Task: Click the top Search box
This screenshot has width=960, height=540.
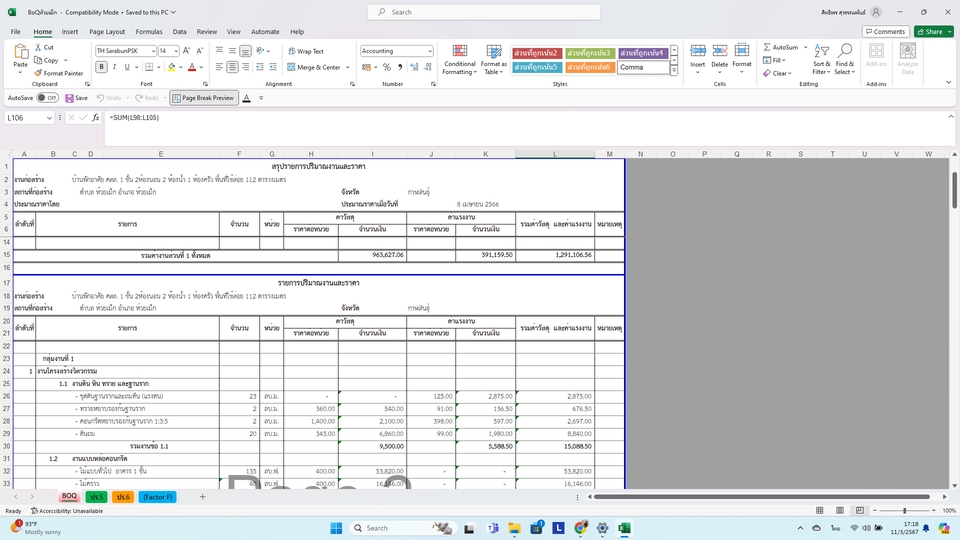Action: pyautogui.click(x=484, y=12)
